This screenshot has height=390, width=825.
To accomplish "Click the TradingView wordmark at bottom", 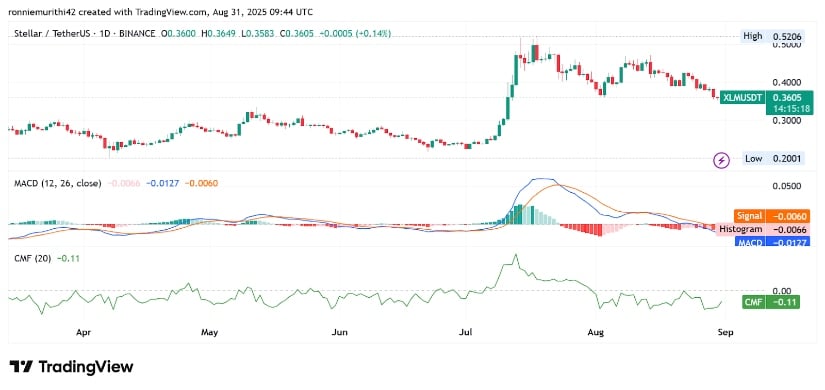I will point(86,367).
